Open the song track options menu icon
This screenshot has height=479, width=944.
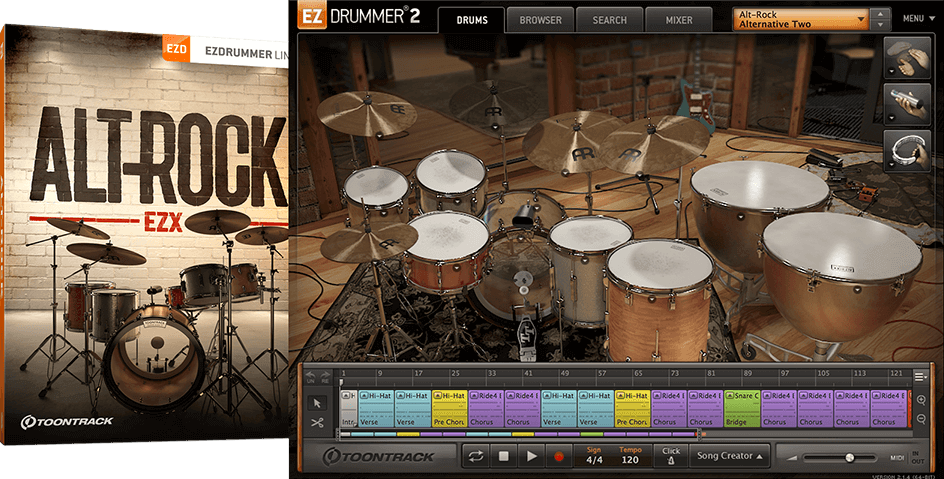pyautogui.click(x=920, y=377)
